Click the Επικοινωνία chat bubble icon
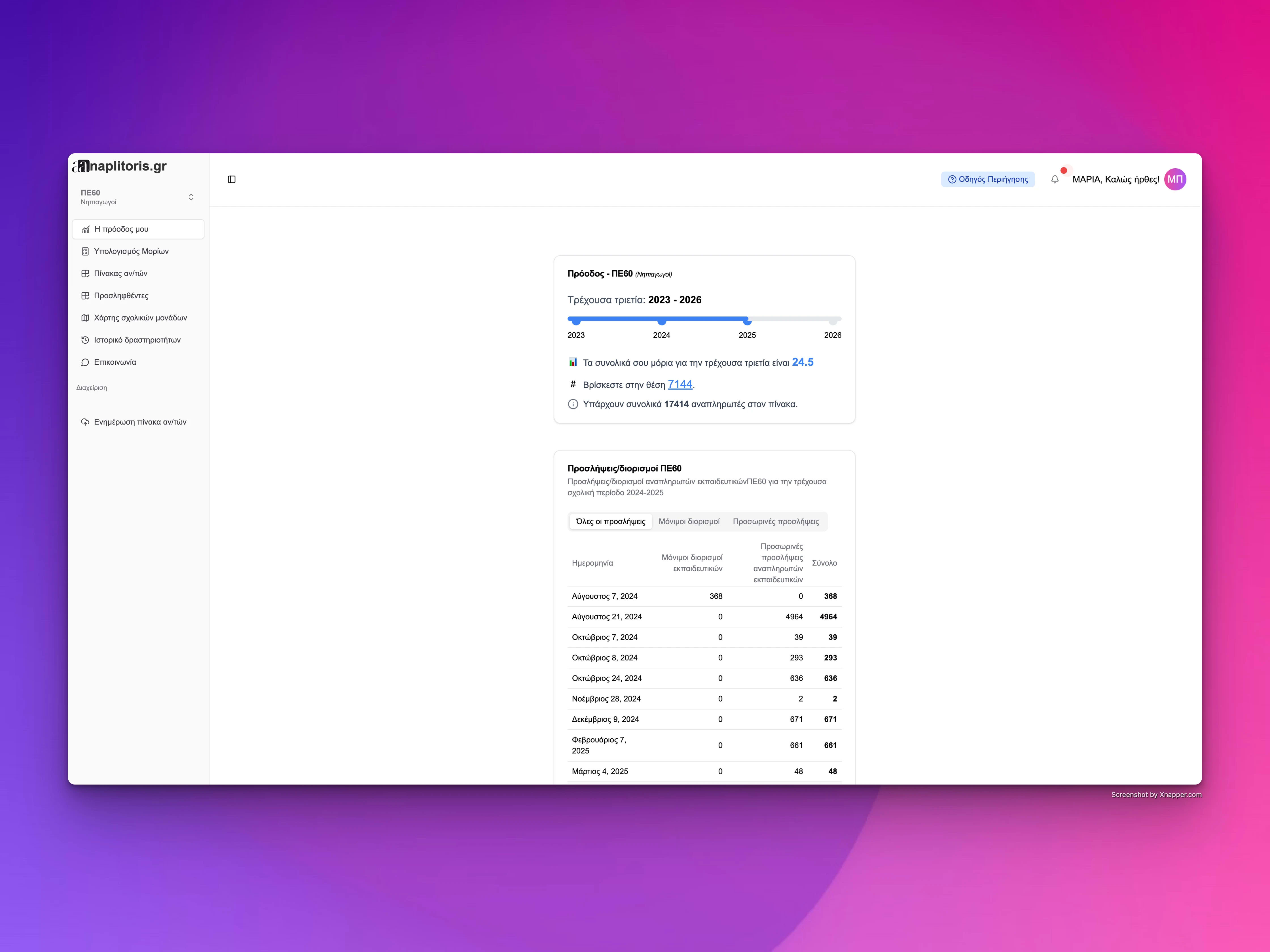Viewport: 1270px width, 952px height. [x=85, y=362]
